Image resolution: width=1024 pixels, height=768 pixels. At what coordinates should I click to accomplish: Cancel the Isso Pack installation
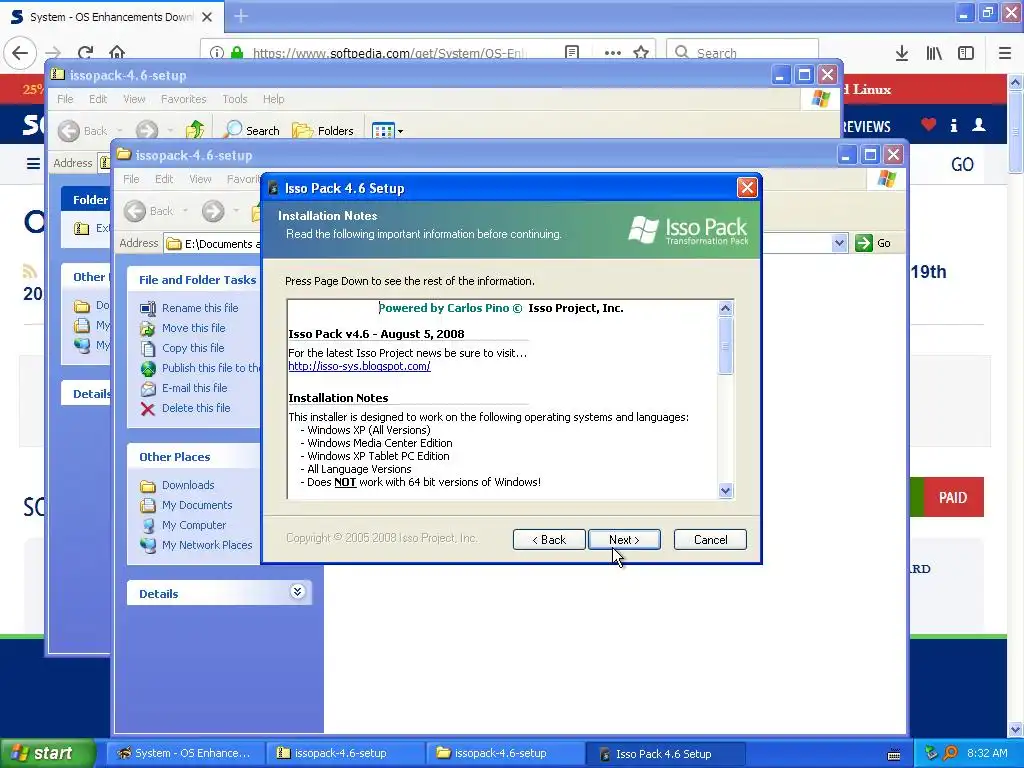[710, 539]
